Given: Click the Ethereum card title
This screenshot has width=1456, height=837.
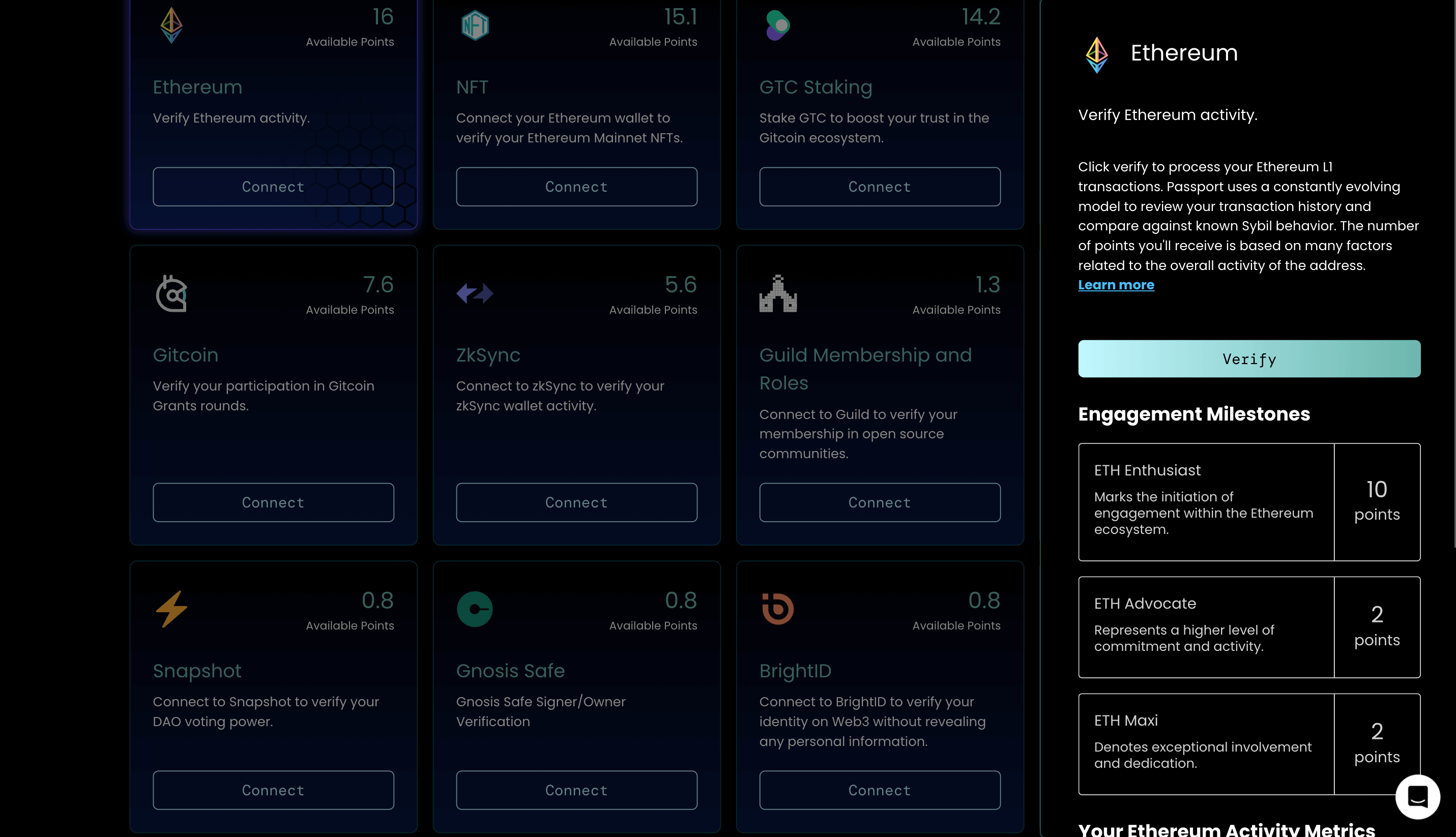Looking at the screenshot, I should coord(197,87).
